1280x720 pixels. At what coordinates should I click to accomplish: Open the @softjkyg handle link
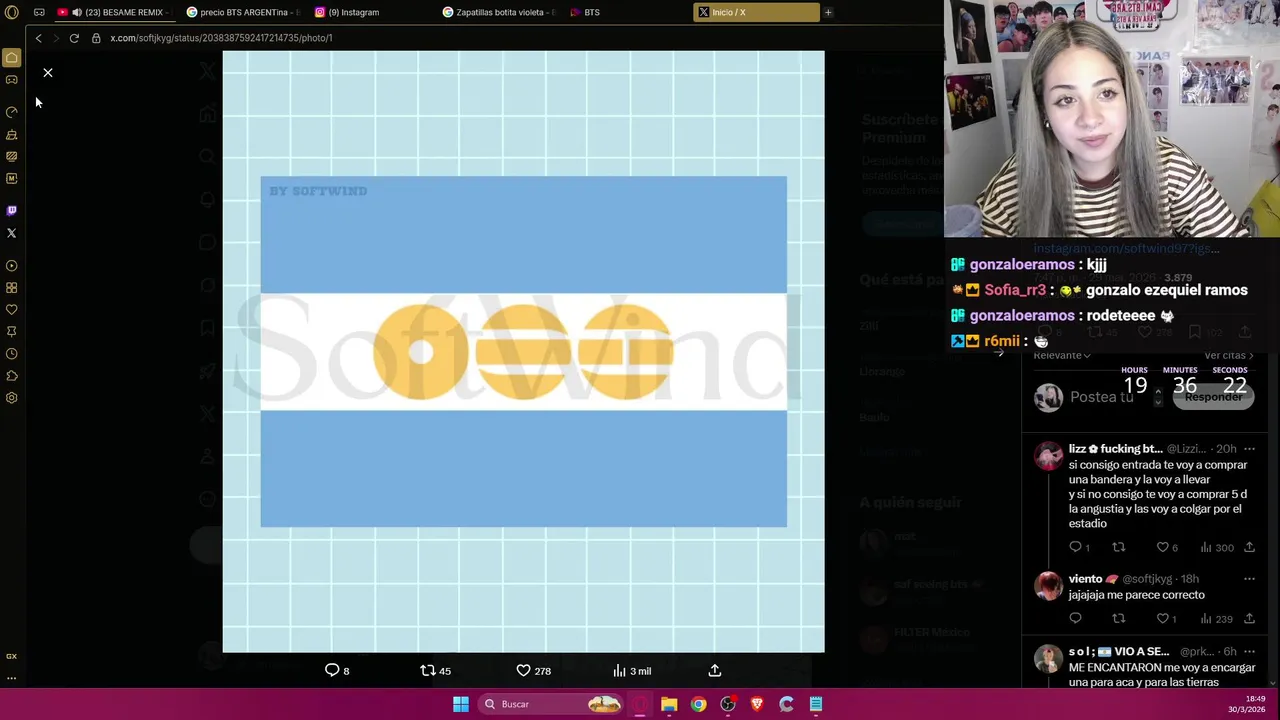(x=1147, y=579)
